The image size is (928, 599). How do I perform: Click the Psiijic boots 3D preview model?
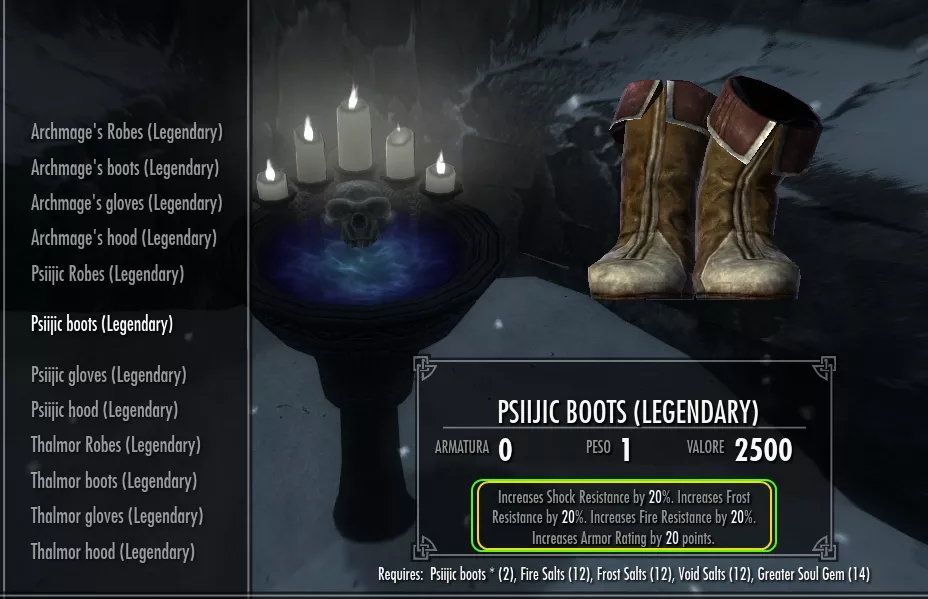coord(705,188)
